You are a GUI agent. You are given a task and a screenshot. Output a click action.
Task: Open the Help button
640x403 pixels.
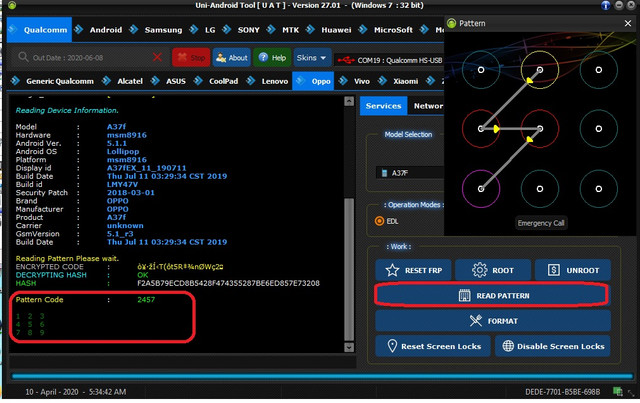pos(272,58)
